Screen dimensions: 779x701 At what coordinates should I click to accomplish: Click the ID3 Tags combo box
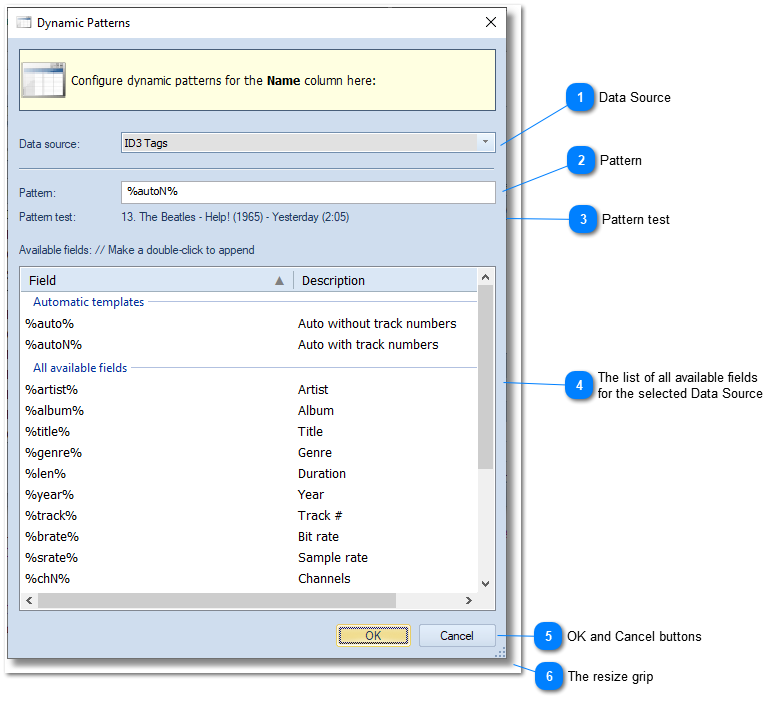[308, 143]
